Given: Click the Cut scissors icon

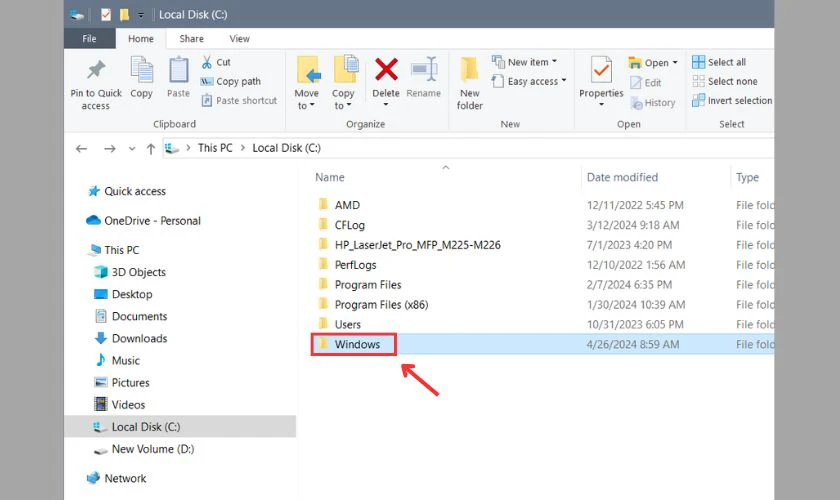Looking at the screenshot, I should point(207,62).
